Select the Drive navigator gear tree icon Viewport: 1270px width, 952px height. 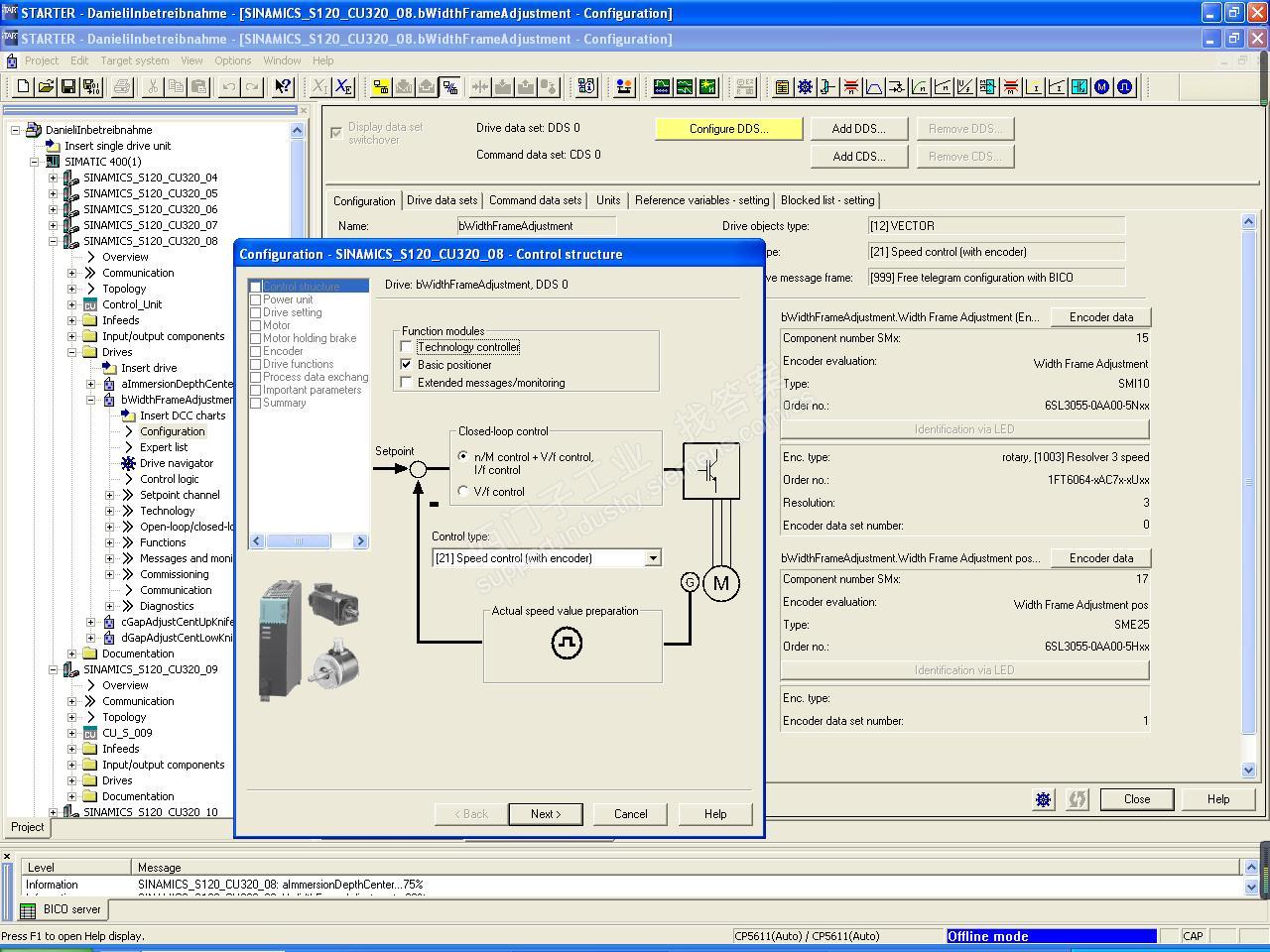pos(128,463)
